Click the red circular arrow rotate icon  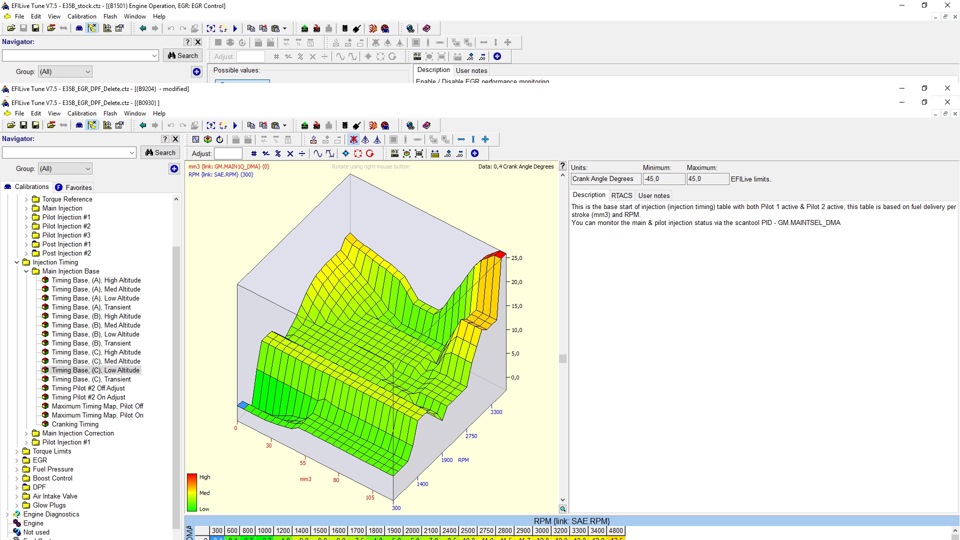[370, 154]
